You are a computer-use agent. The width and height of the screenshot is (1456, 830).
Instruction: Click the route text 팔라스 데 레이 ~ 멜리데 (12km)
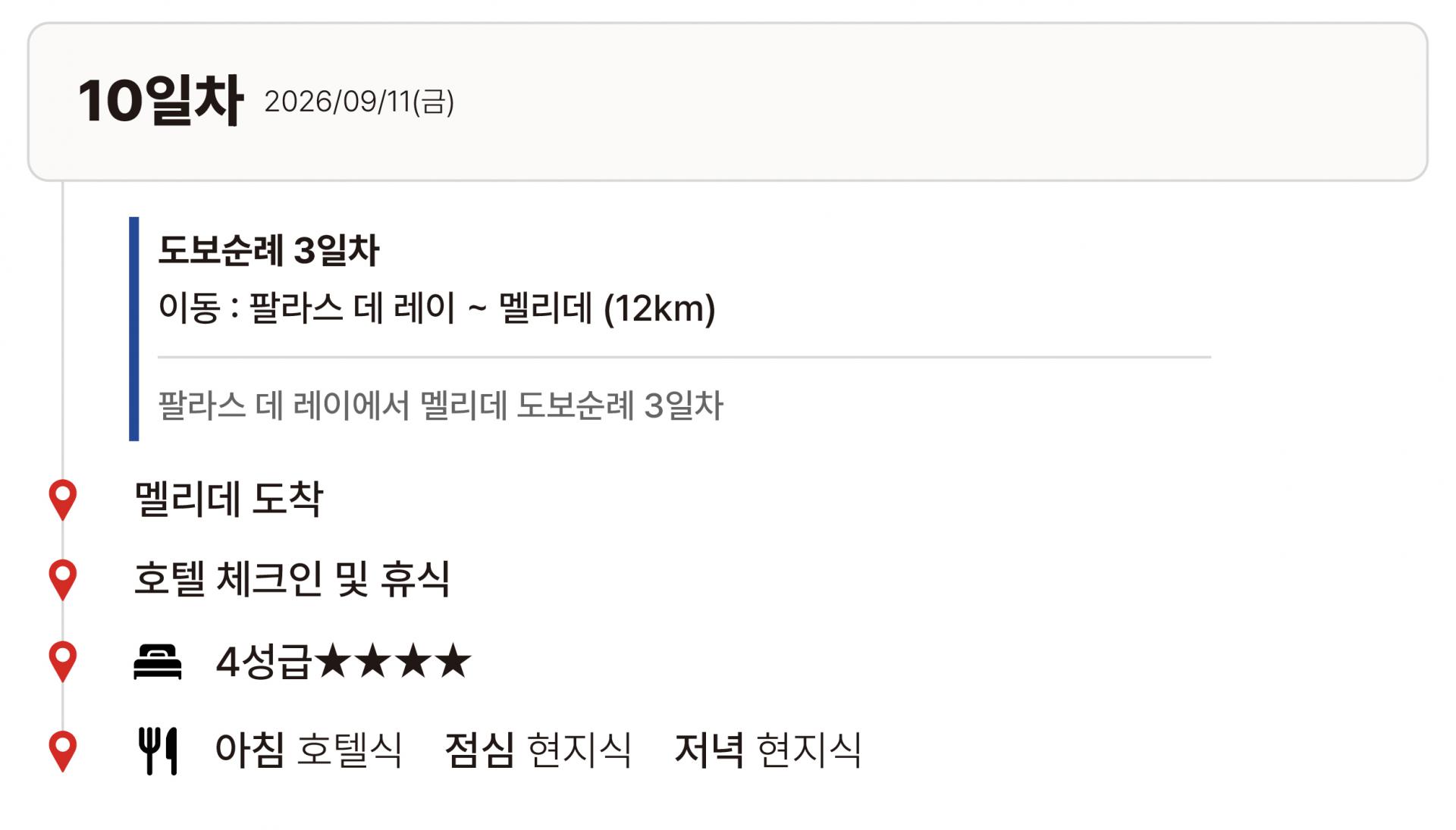tap(436, 309)
